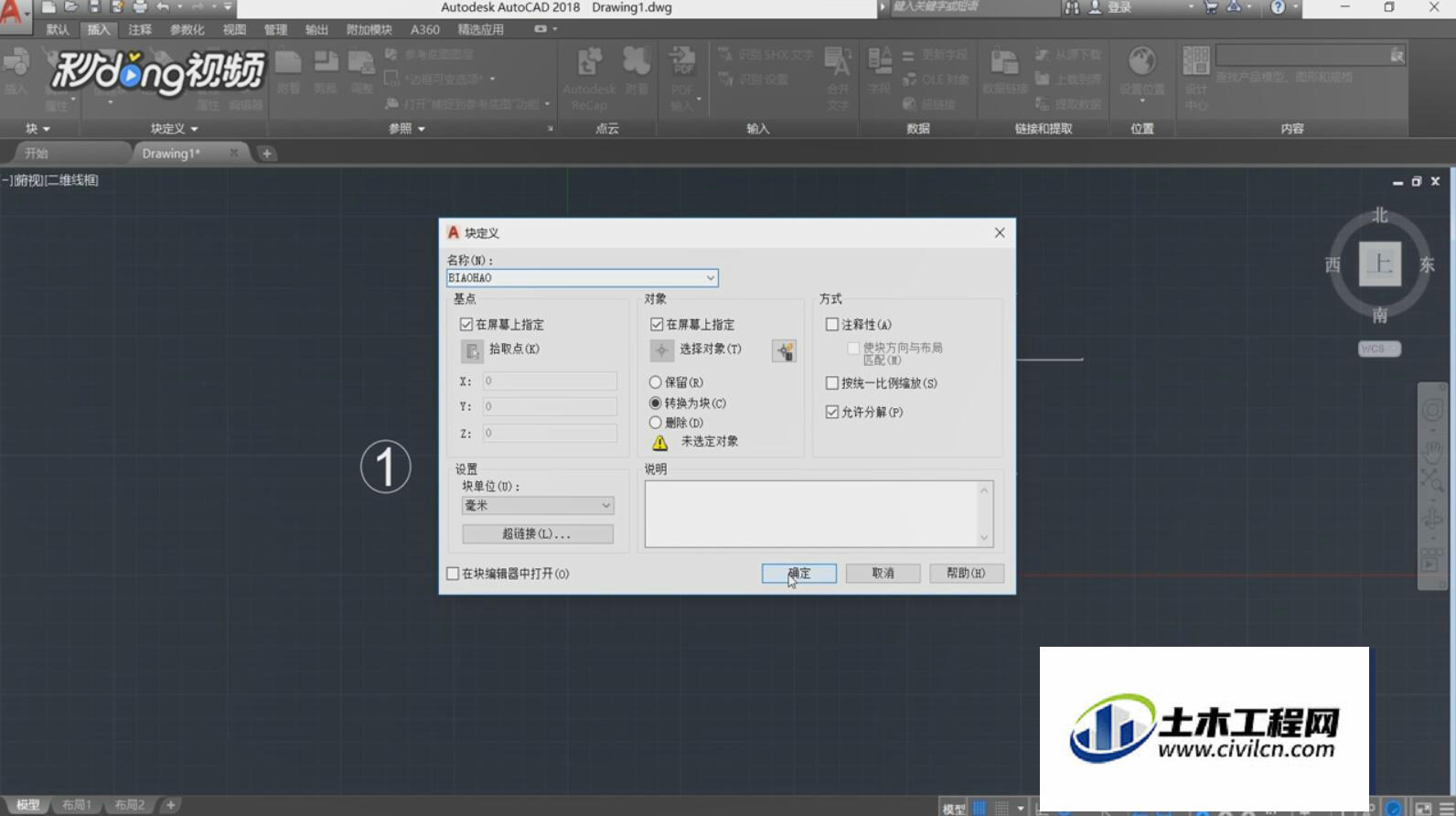Click the 数据链接 data link ribbon icon
This screenshot has width=1456, height=816.
pyautogui.click(x=1004, y=62)
